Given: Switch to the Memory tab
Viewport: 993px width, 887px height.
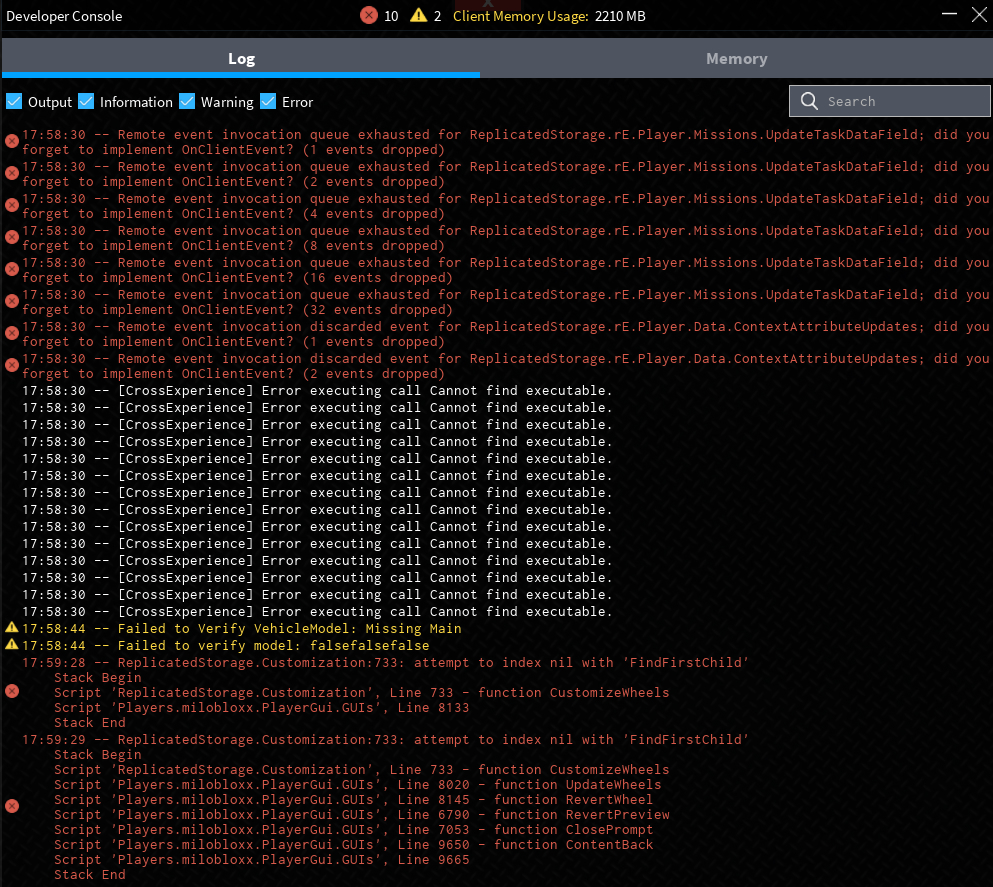Looking at the screenshot, I should point(736,59).
